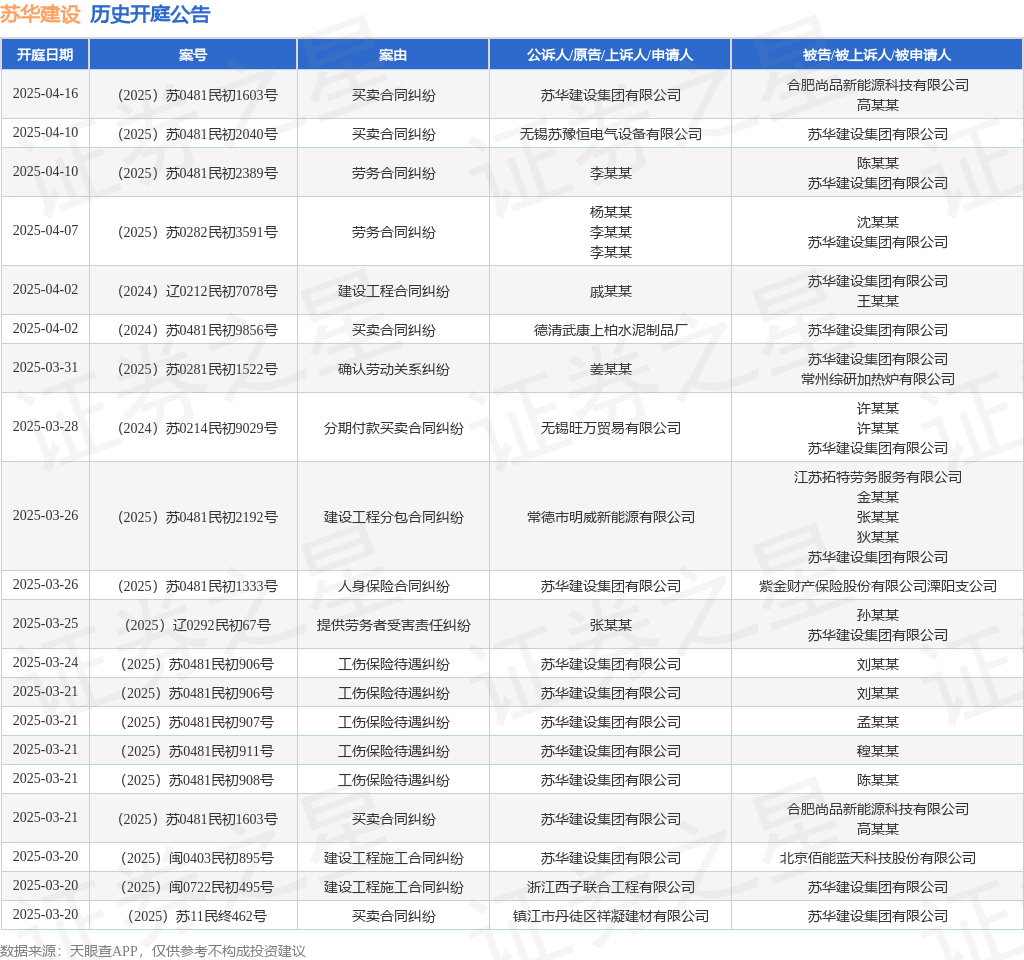Click defendant 沈某某
Viewport: 1024px width, 960px height.
click(878, 222)
